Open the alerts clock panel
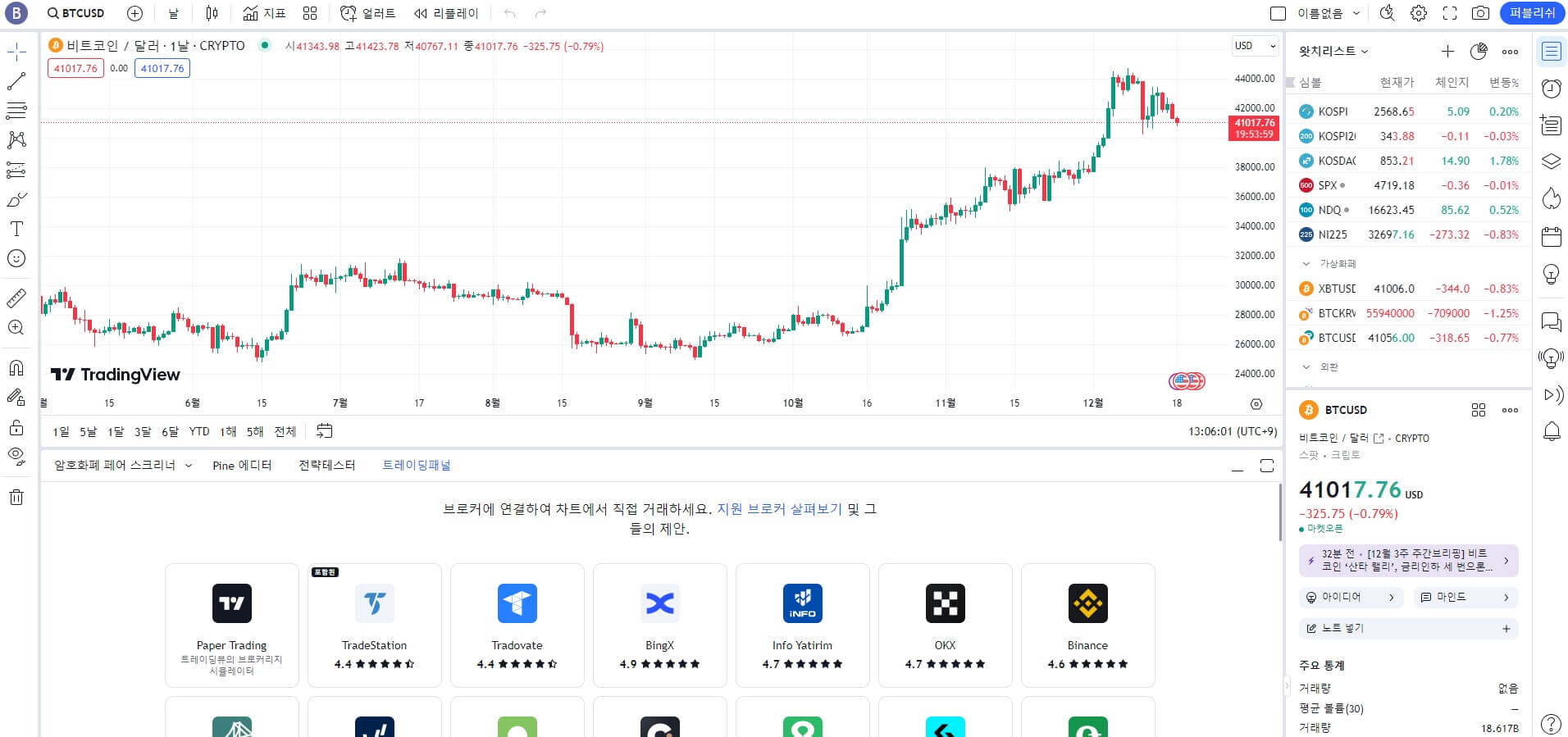 [x=1551, y=89]
